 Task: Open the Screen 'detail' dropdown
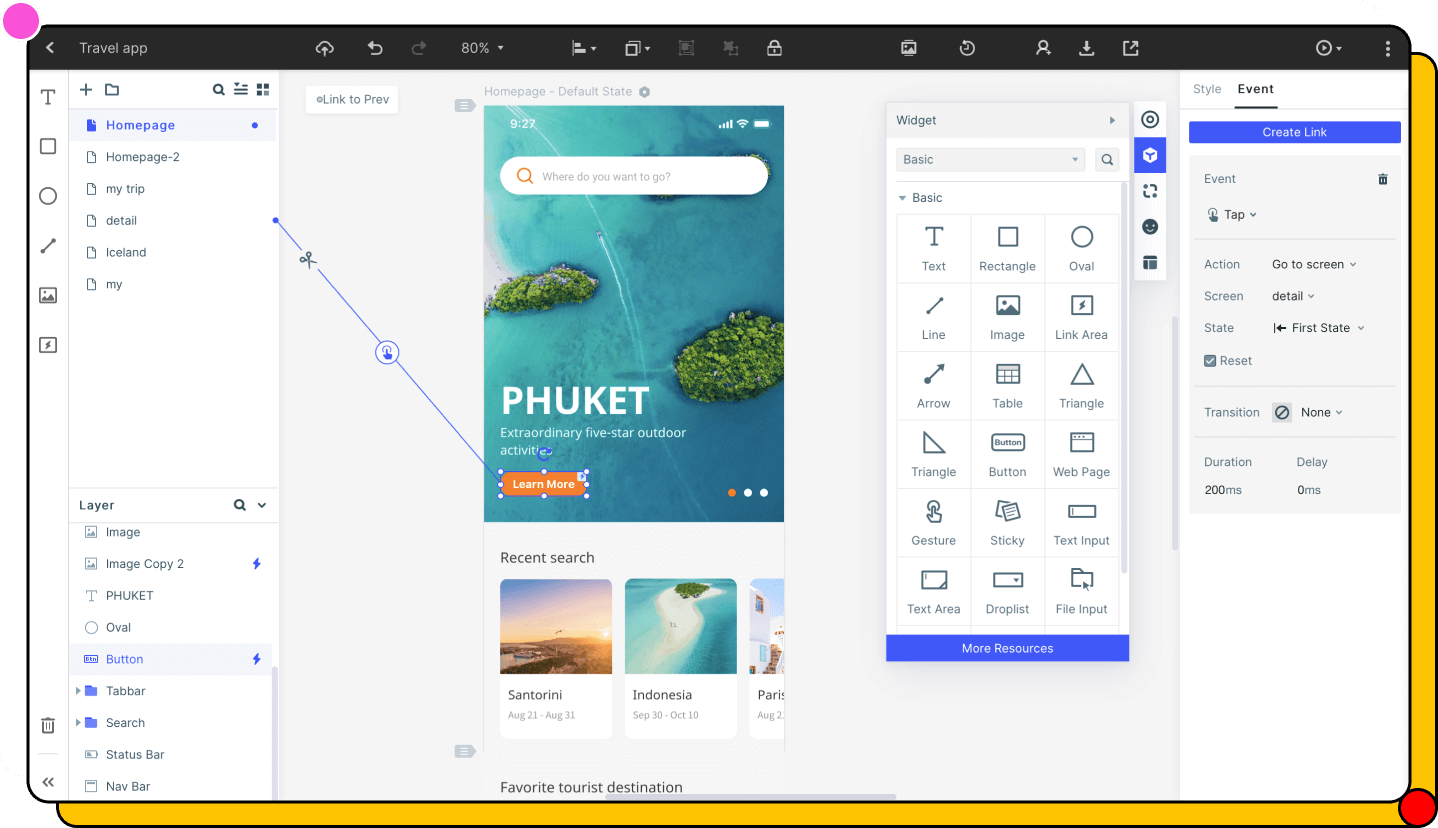[x=1293, y=295]
